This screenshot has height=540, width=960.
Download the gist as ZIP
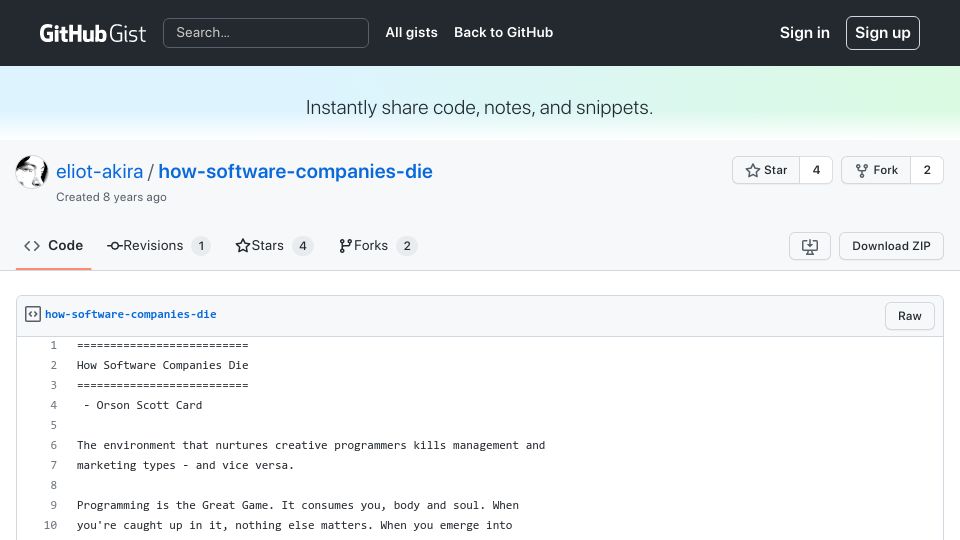pyautogui.click(x=891, y=246)
